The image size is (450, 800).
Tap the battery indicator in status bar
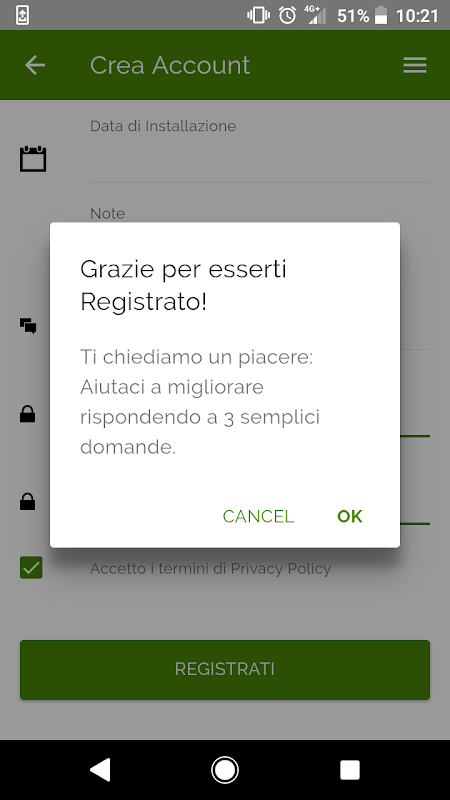pyautogui.click(x=381, y=16)
